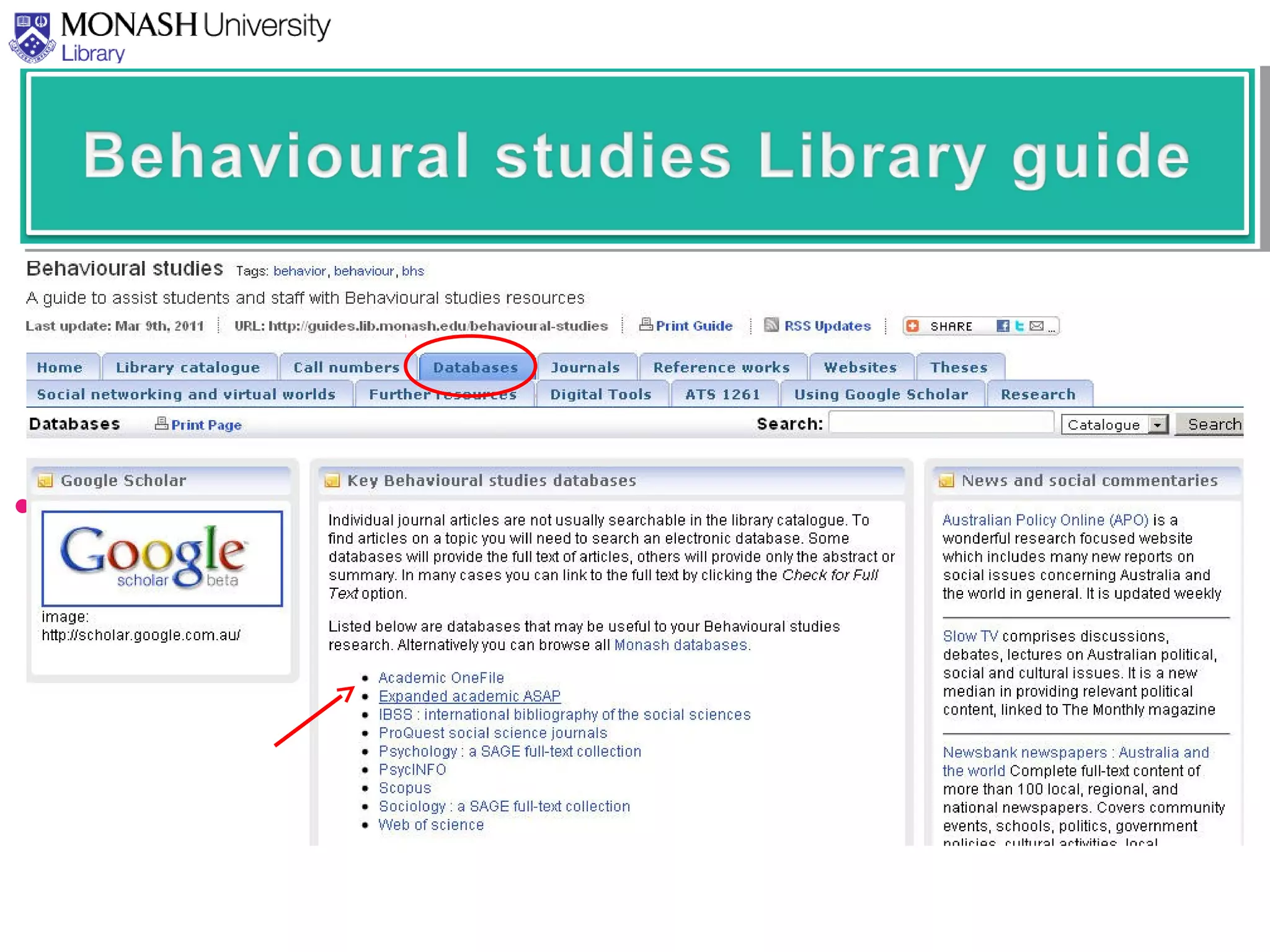Click the orange Share plus icon
Screen dimensions: 1270x952
click(x=912, y=326)
